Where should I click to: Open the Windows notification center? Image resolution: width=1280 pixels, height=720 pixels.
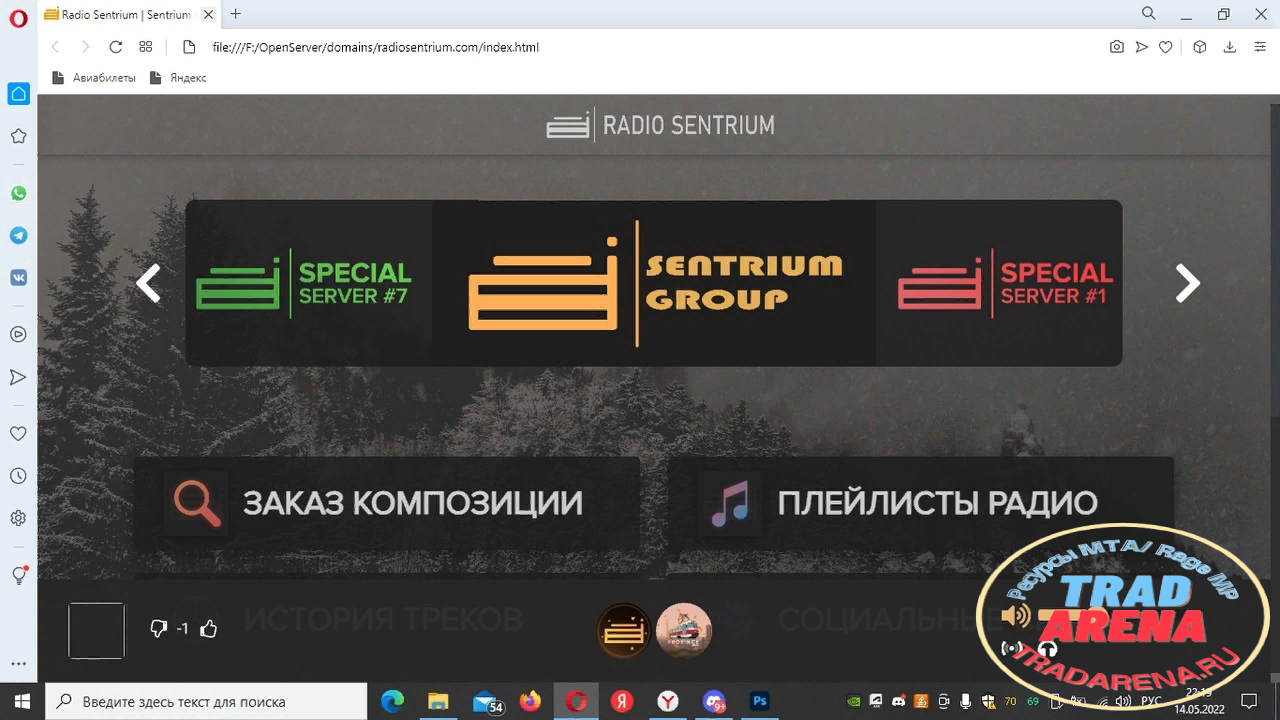(x=1249, y=701)
